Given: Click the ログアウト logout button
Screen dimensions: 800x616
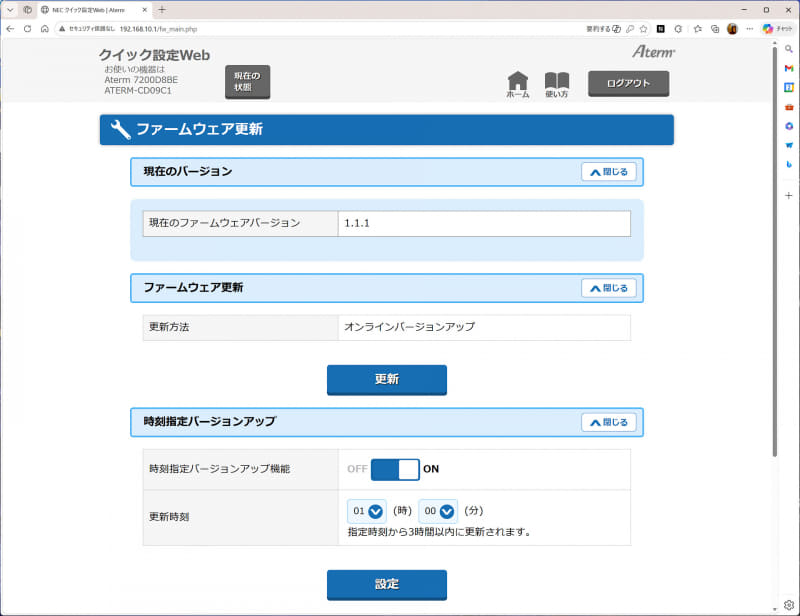Looking at the screenshot, I should point(631,82).
